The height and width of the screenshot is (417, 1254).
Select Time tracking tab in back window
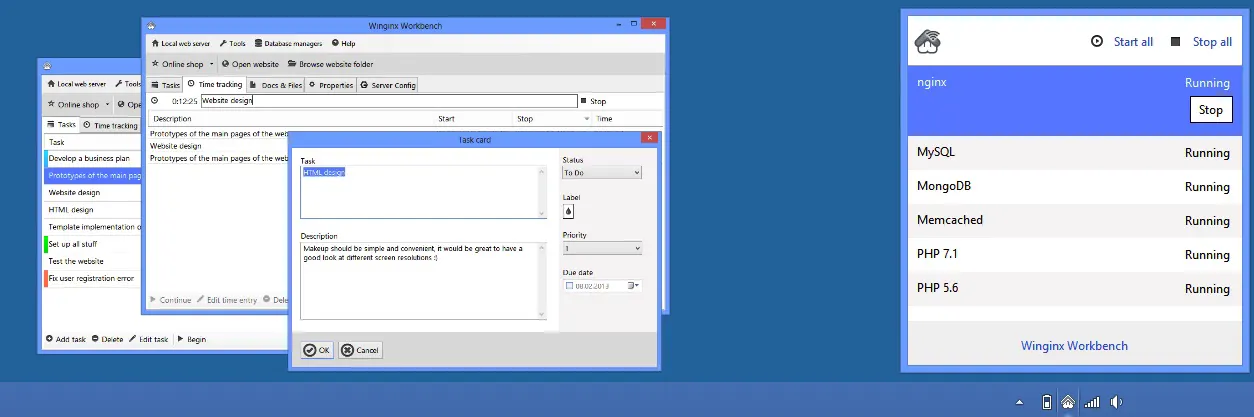click(x=111, y=125)
